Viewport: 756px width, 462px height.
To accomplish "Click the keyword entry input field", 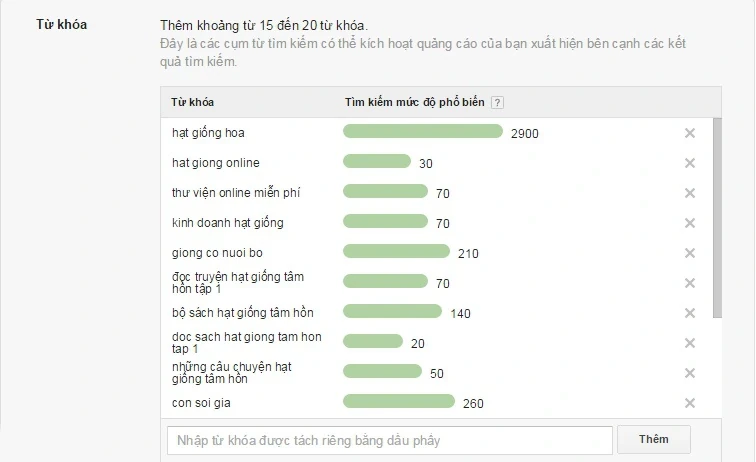I will click(x=390, y=440).
